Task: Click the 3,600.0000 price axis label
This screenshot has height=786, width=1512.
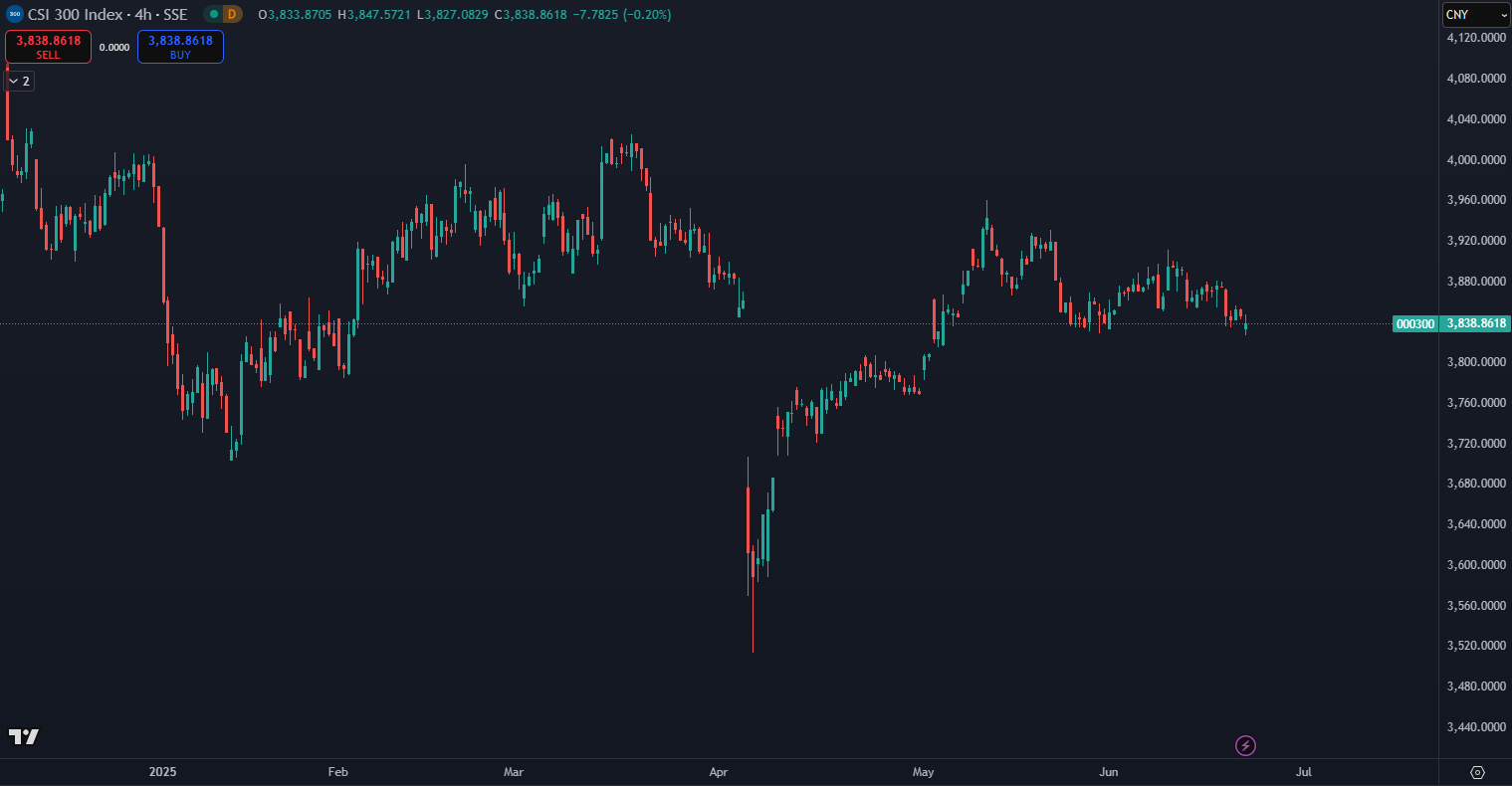Action: tap(1475, 564)
